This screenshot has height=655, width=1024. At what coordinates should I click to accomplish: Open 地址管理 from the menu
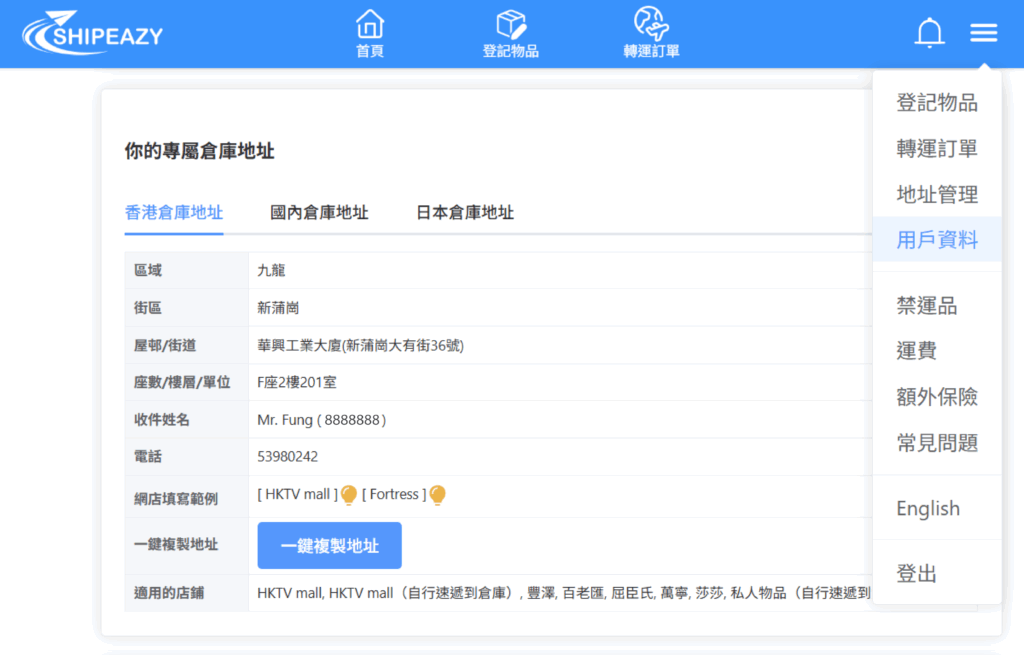coord(937,195)
